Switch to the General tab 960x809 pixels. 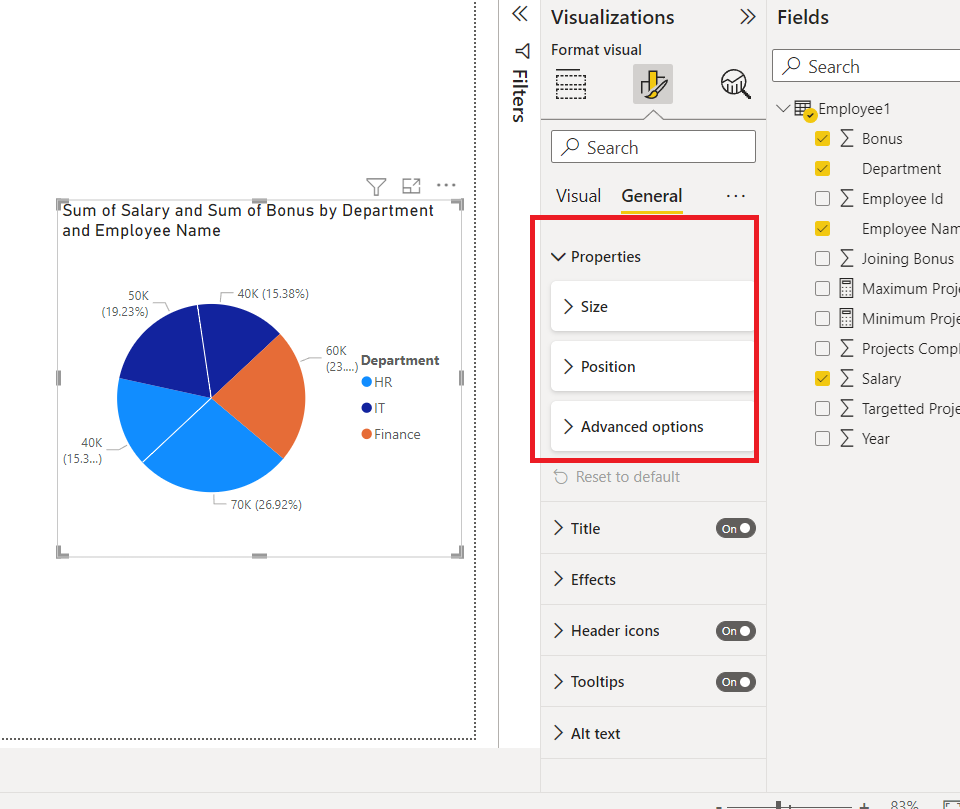651,196
